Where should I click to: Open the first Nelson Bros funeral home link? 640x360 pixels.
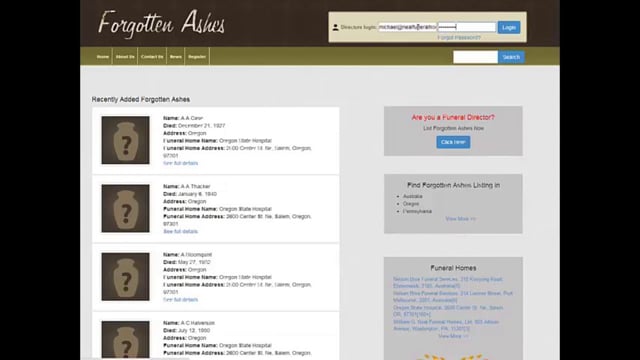(x=448, y=282)
